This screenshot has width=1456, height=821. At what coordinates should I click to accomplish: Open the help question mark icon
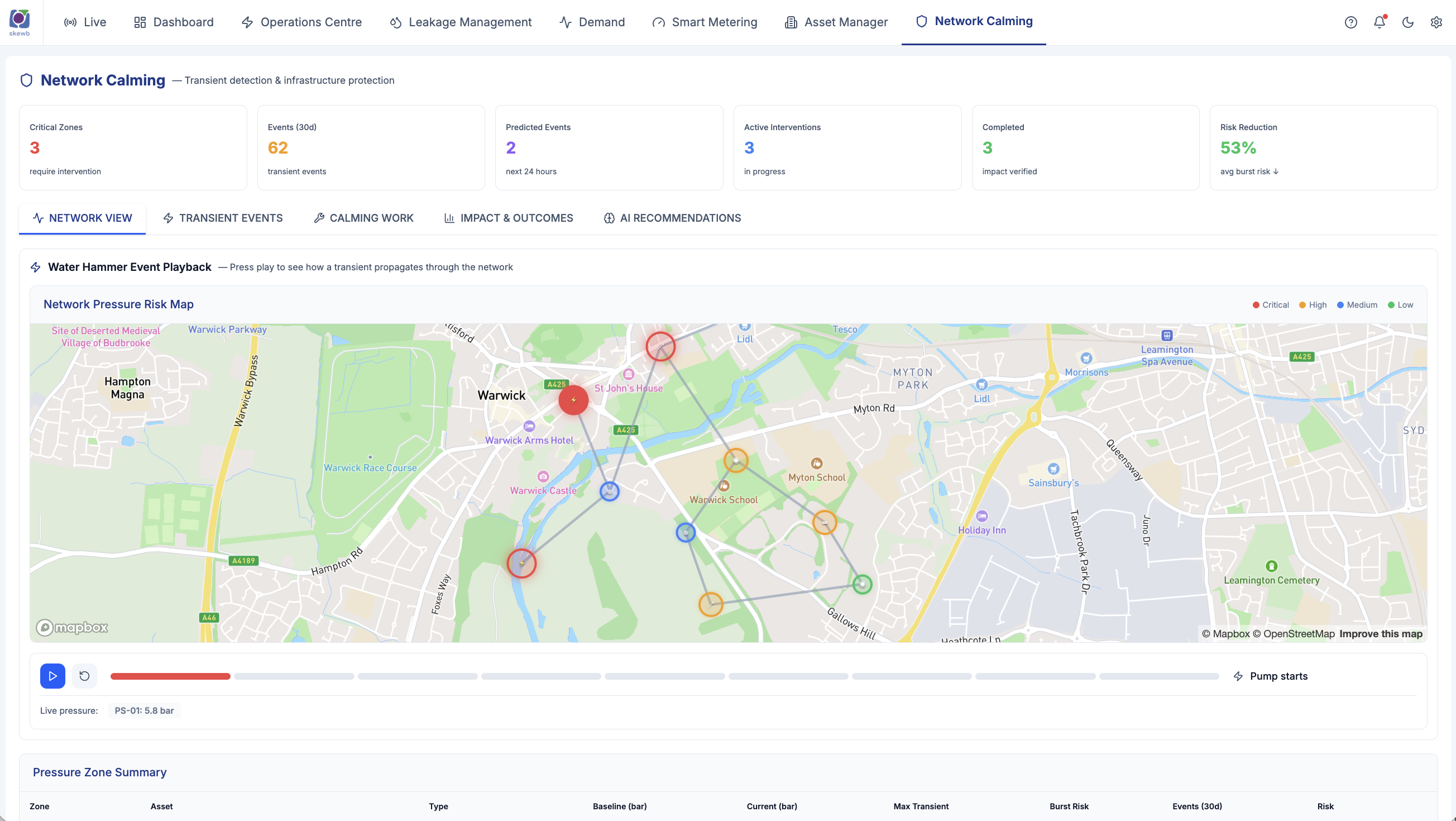coord(1350,22)
